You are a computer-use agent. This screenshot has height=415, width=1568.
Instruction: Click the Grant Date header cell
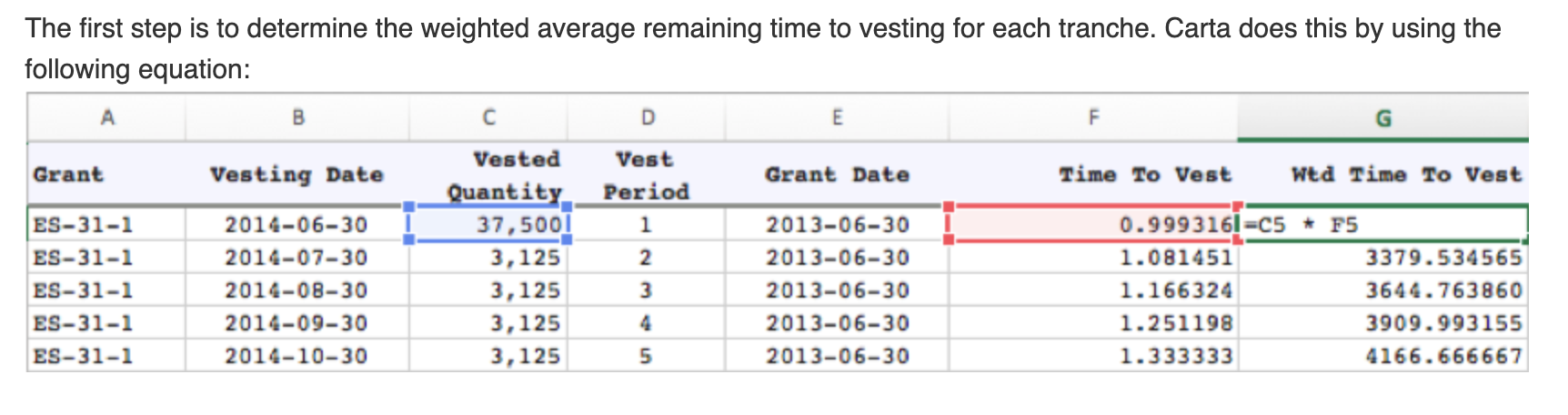(x=837, y=175)
